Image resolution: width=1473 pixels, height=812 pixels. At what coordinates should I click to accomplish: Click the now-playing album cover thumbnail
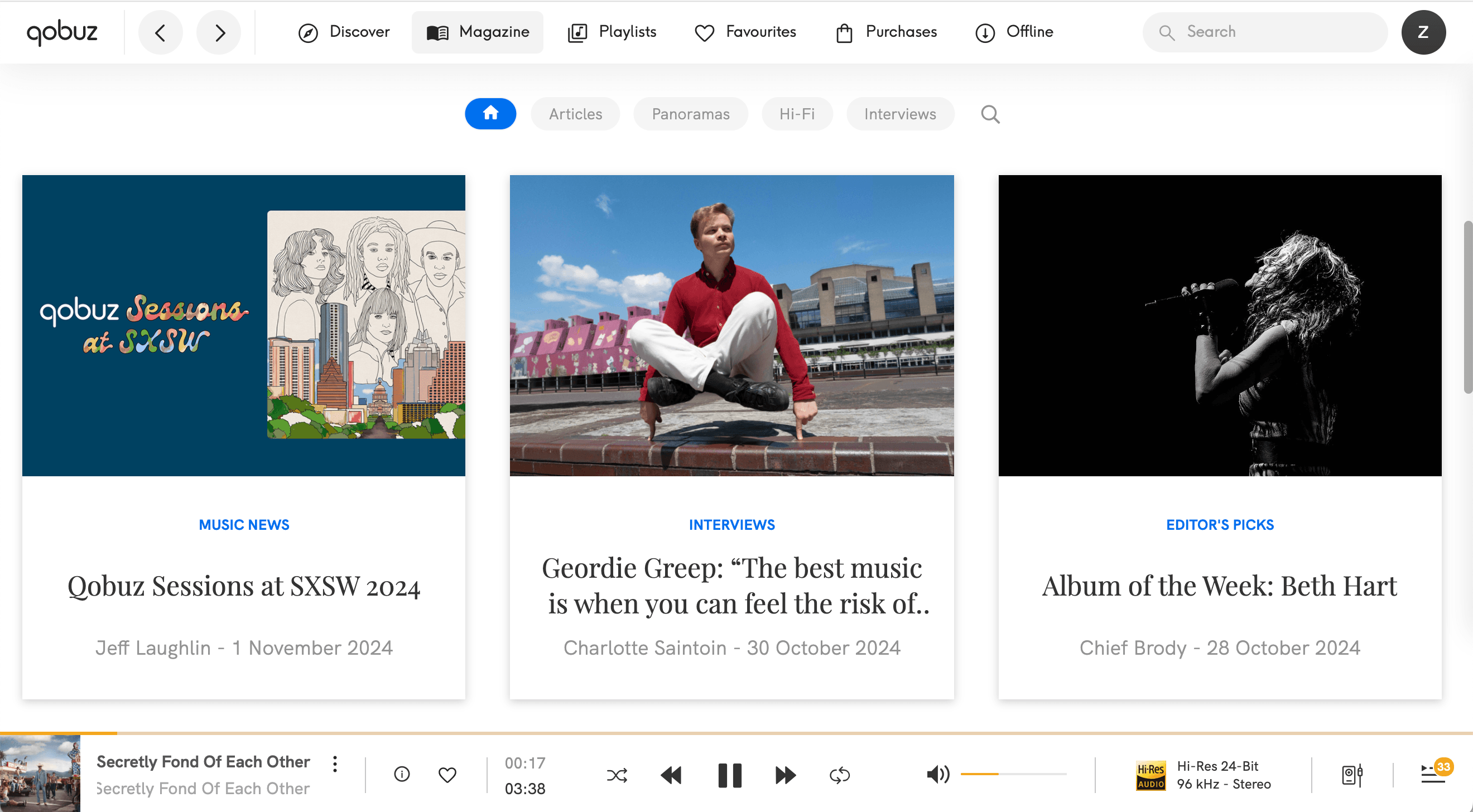(40, 774)
